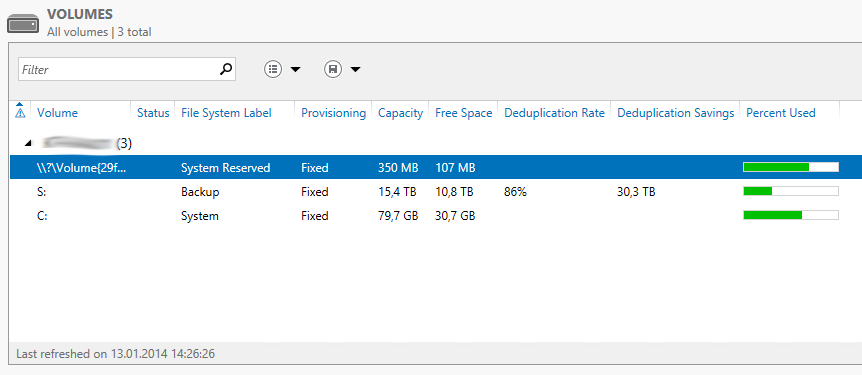This screenshot has width=862, height=375.
Task: Sort by Volume column header
Action: click(x=57, y=113)
